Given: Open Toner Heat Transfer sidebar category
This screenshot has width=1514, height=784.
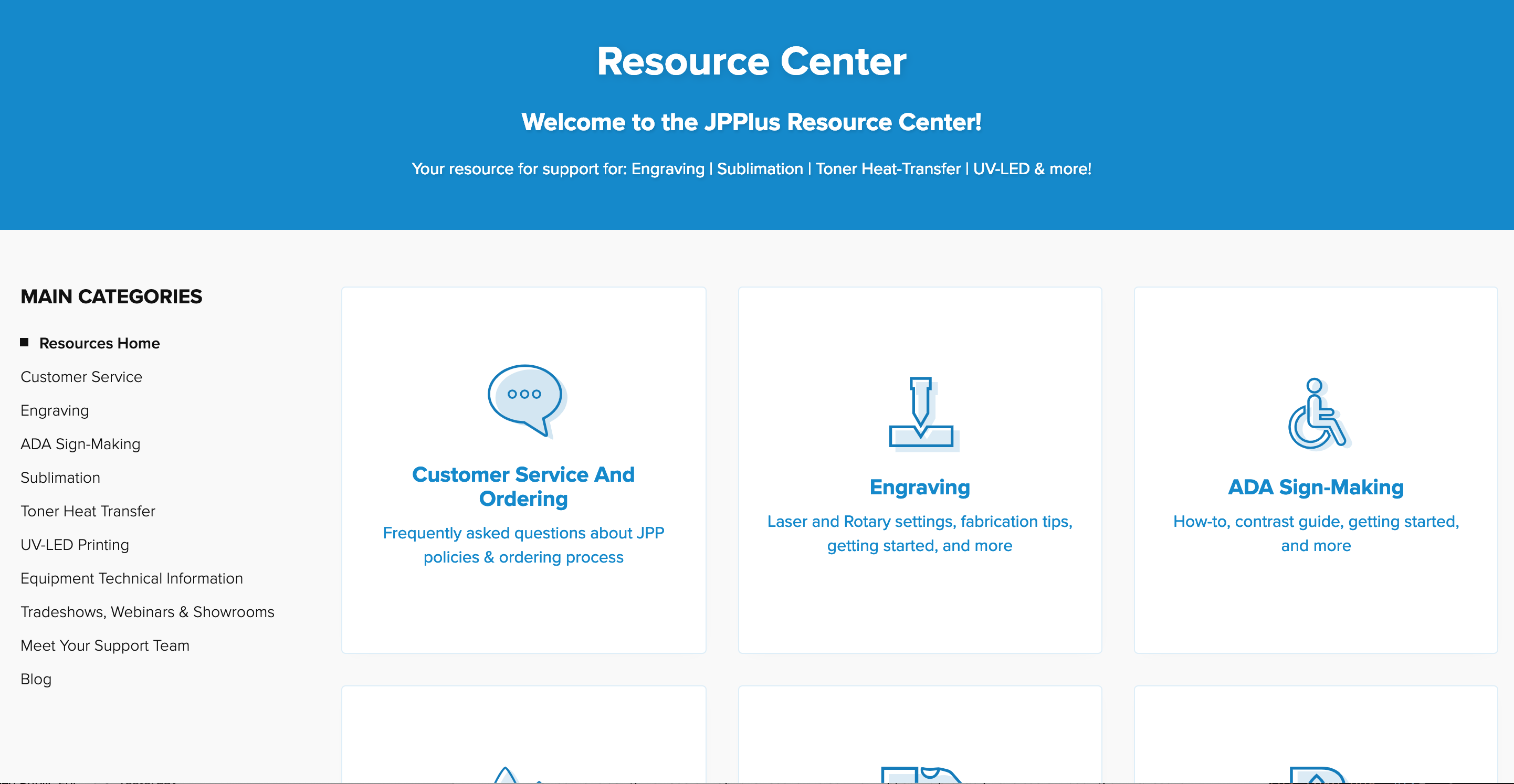Looking at the screenshot, I should point(88,511).
